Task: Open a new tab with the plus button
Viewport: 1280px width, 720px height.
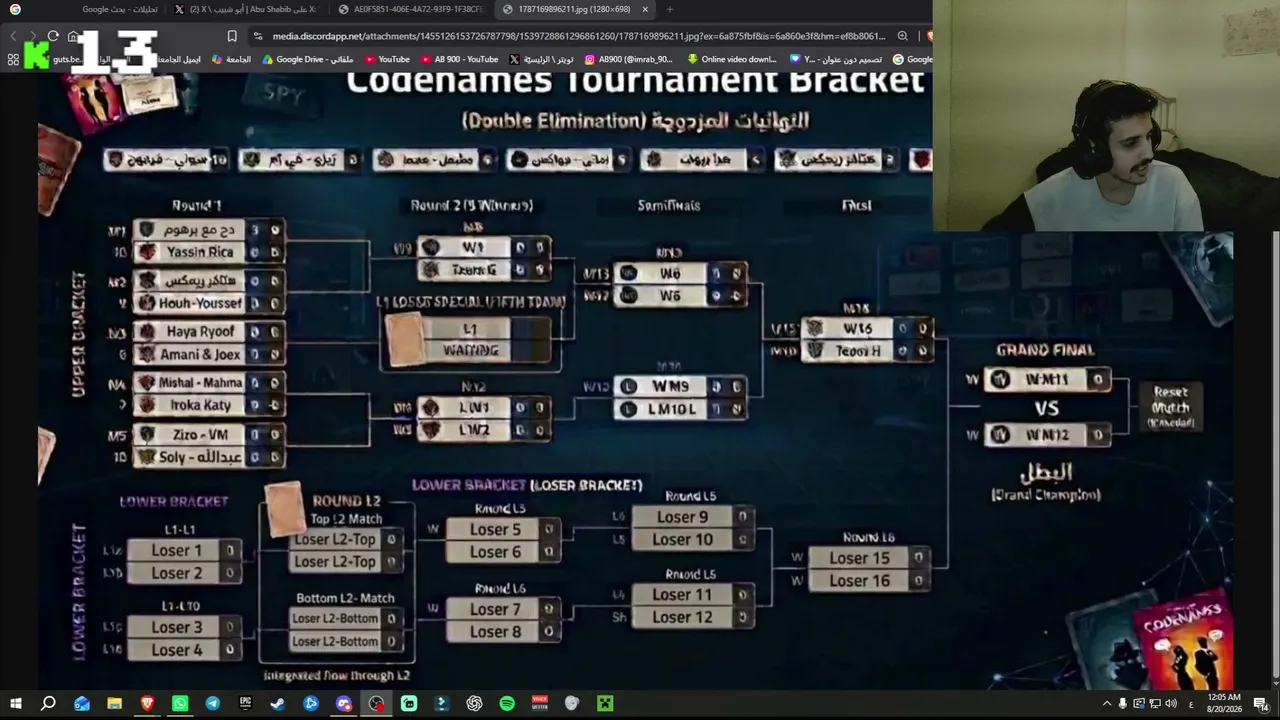Action: tap(670, 9)
